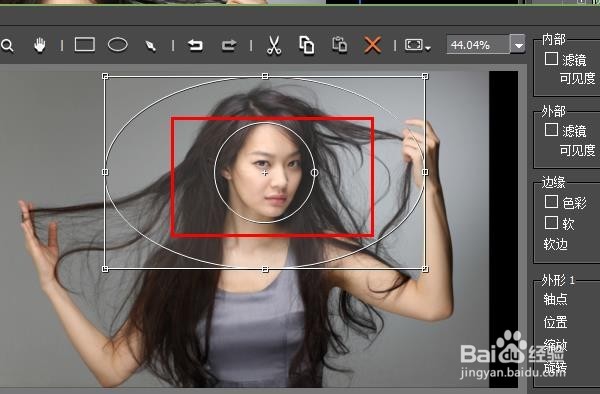Paste the copied shape from clipboard

[339, 45]
